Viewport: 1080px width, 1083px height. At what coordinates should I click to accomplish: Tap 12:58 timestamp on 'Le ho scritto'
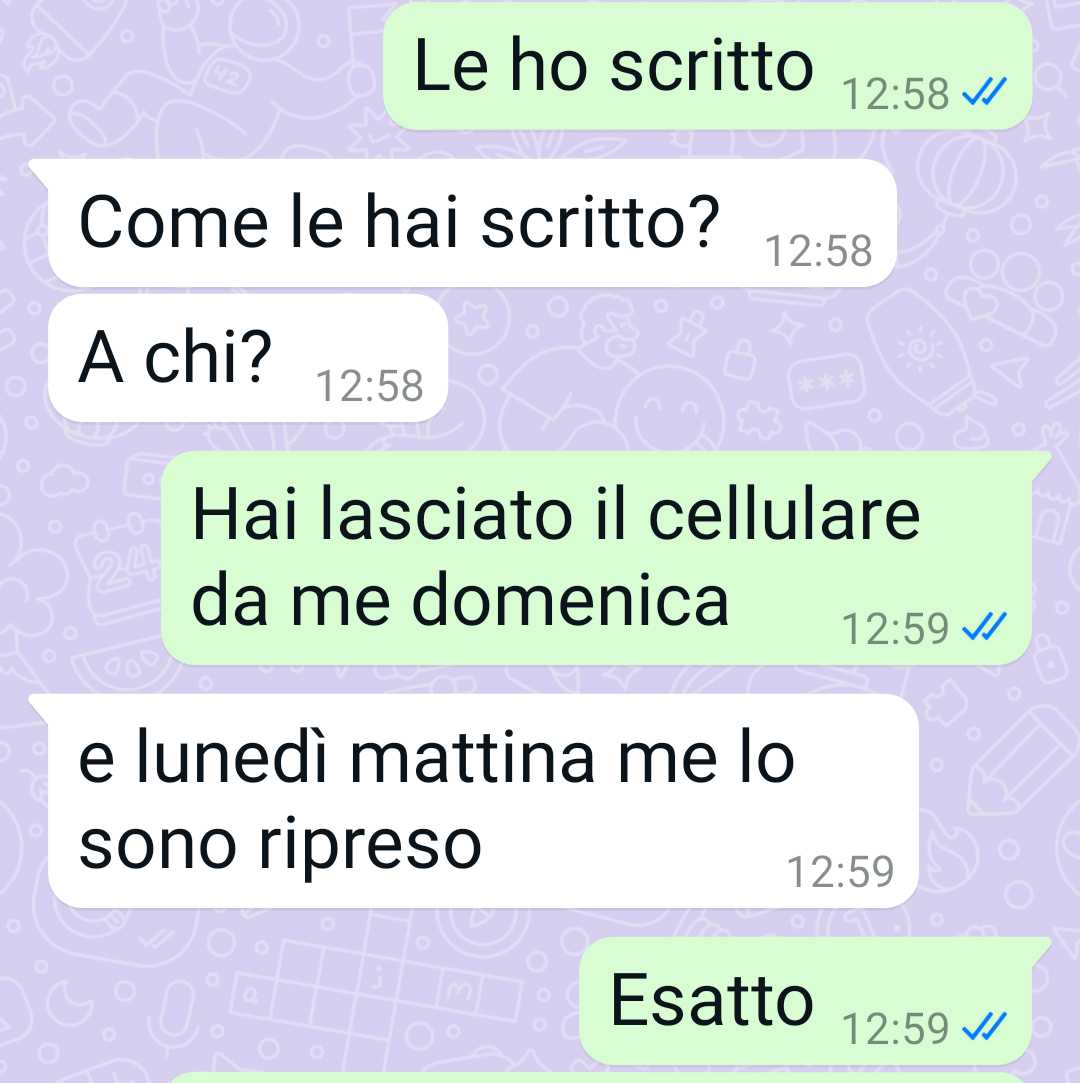(896, 93)
